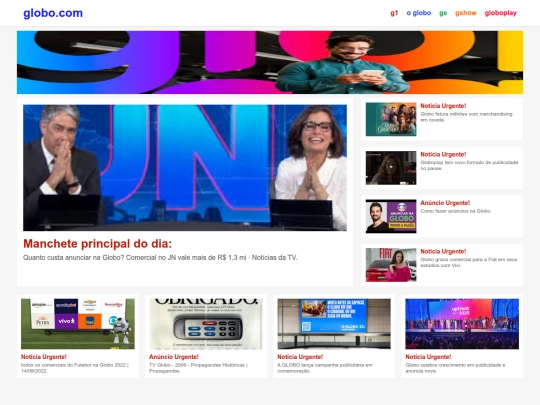540x405 pixels.
Task: Open 'Anúncio Urgente!' about TV Globo 2000 propagandas
Action: click(174, 357)
